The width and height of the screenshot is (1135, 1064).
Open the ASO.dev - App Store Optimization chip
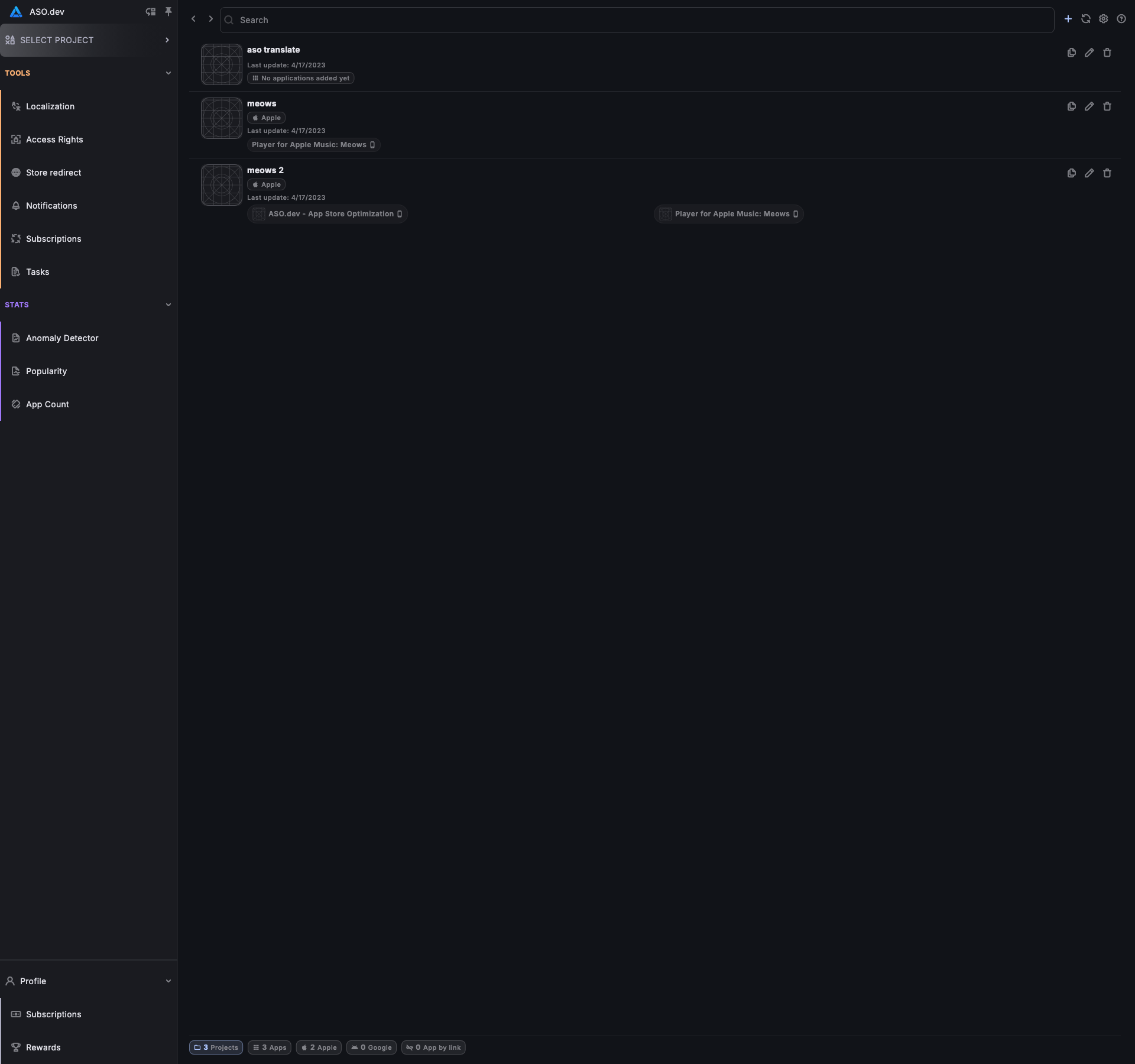327,214
